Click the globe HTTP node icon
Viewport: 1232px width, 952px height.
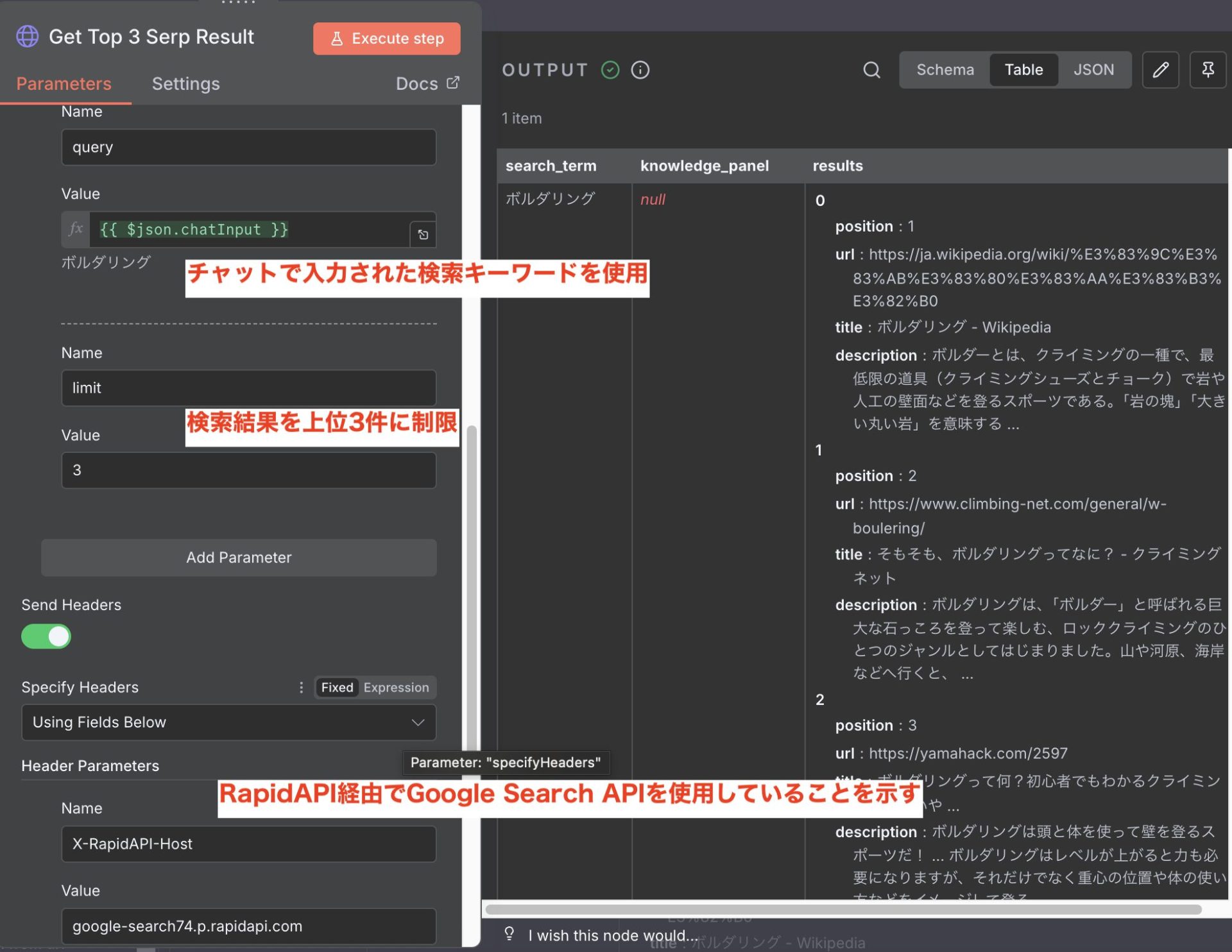[x=27, y=37]
